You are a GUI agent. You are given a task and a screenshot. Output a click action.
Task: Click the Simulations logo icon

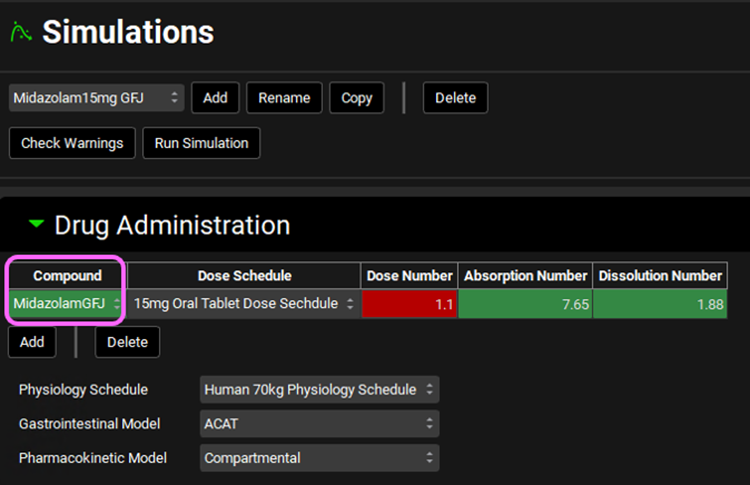20,33
